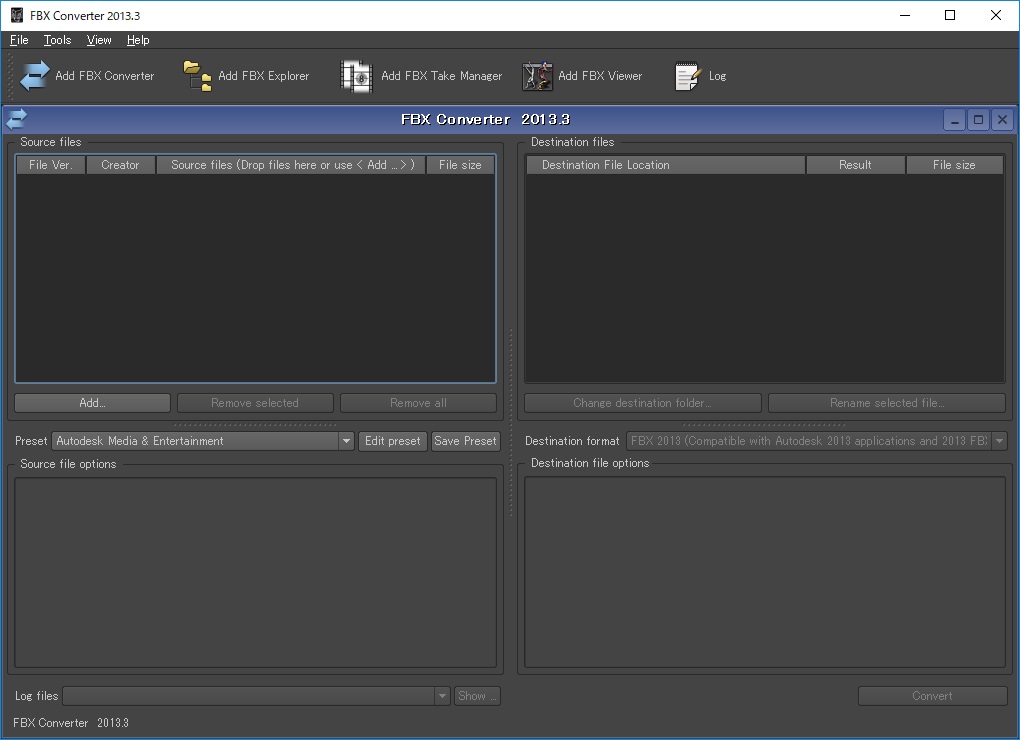
Task: Minimize the inner FBX Converter 2013.3 panel
Action: click(954, 120)
